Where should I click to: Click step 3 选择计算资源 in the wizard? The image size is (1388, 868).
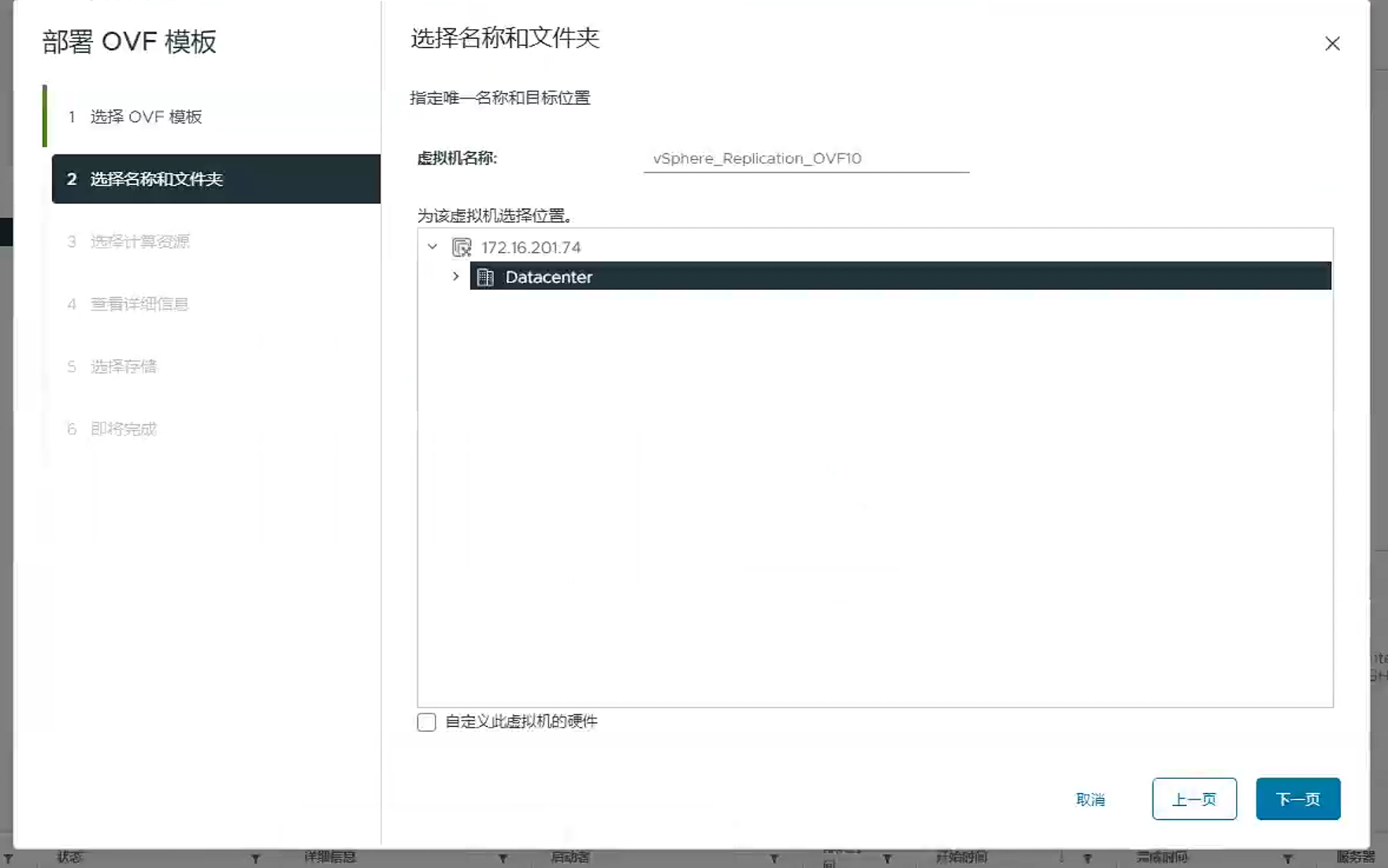tap(139, 242)
